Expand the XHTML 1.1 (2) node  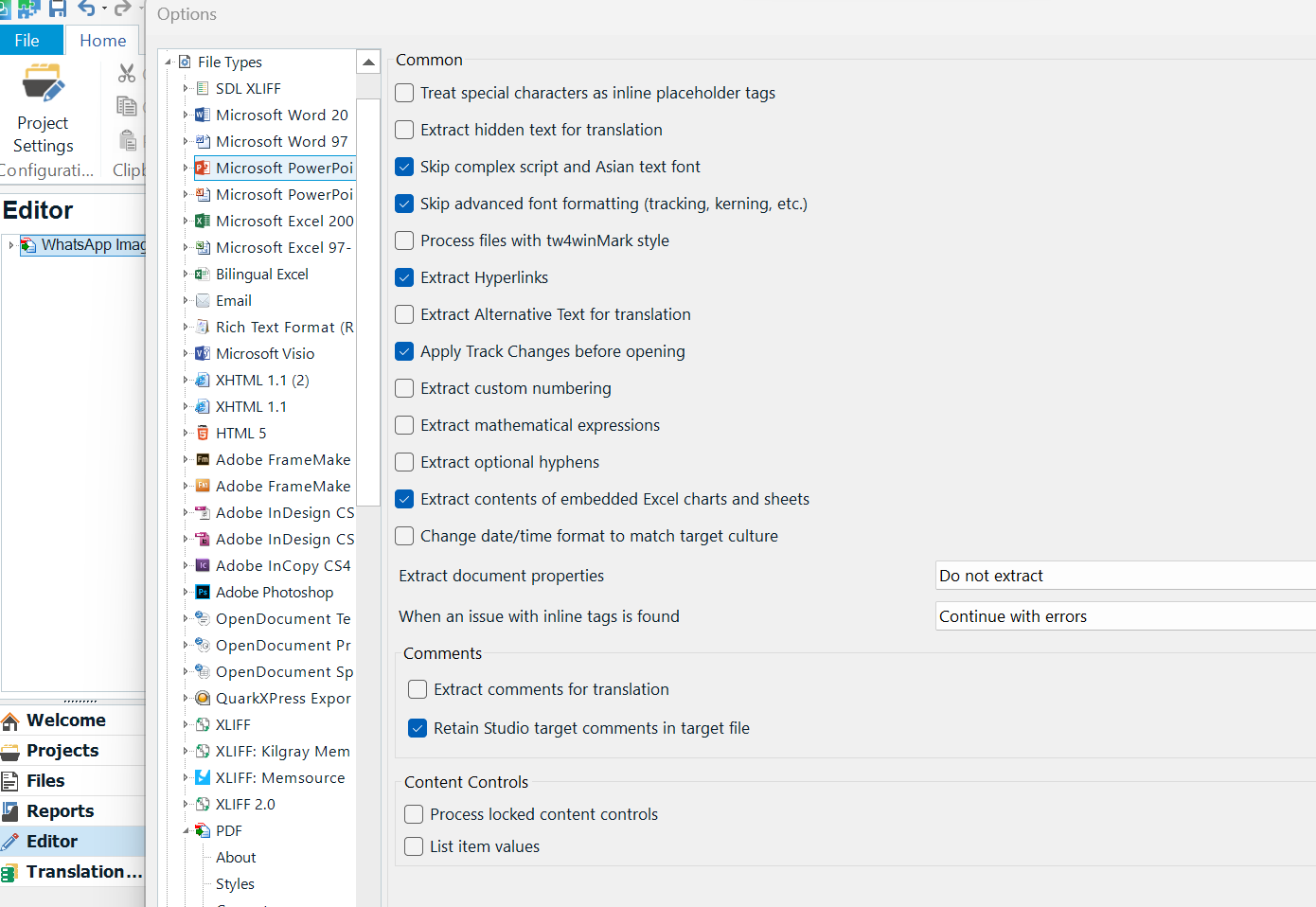[186, 380]
